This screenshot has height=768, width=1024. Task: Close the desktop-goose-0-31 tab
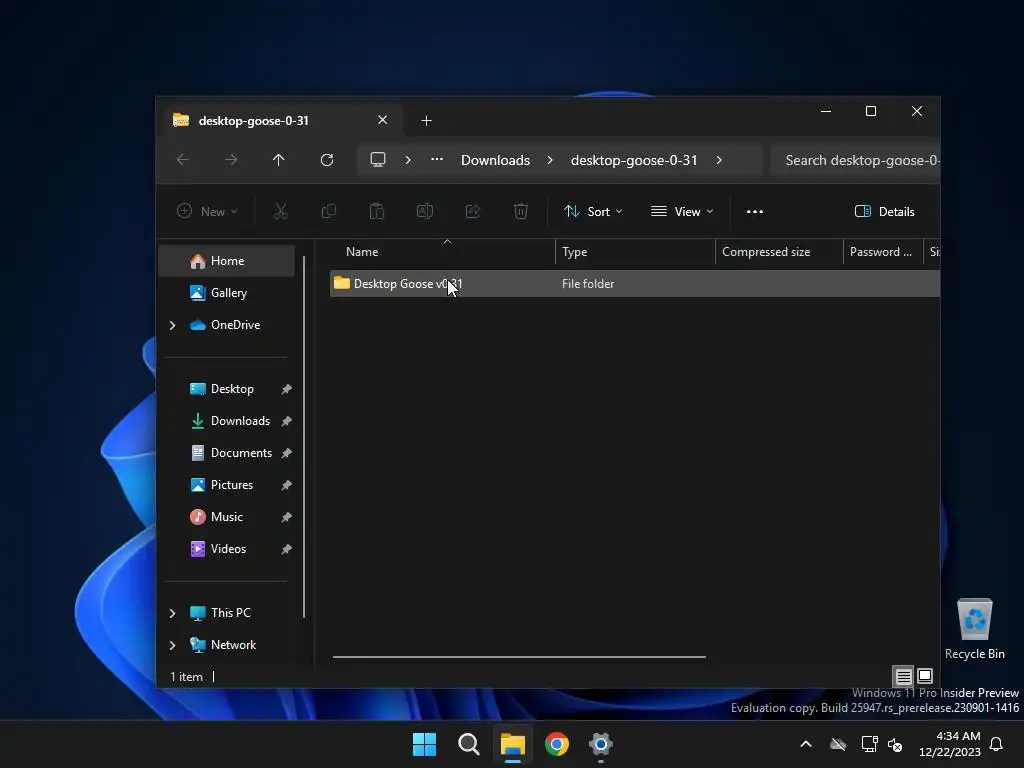[x=383, y=120]
